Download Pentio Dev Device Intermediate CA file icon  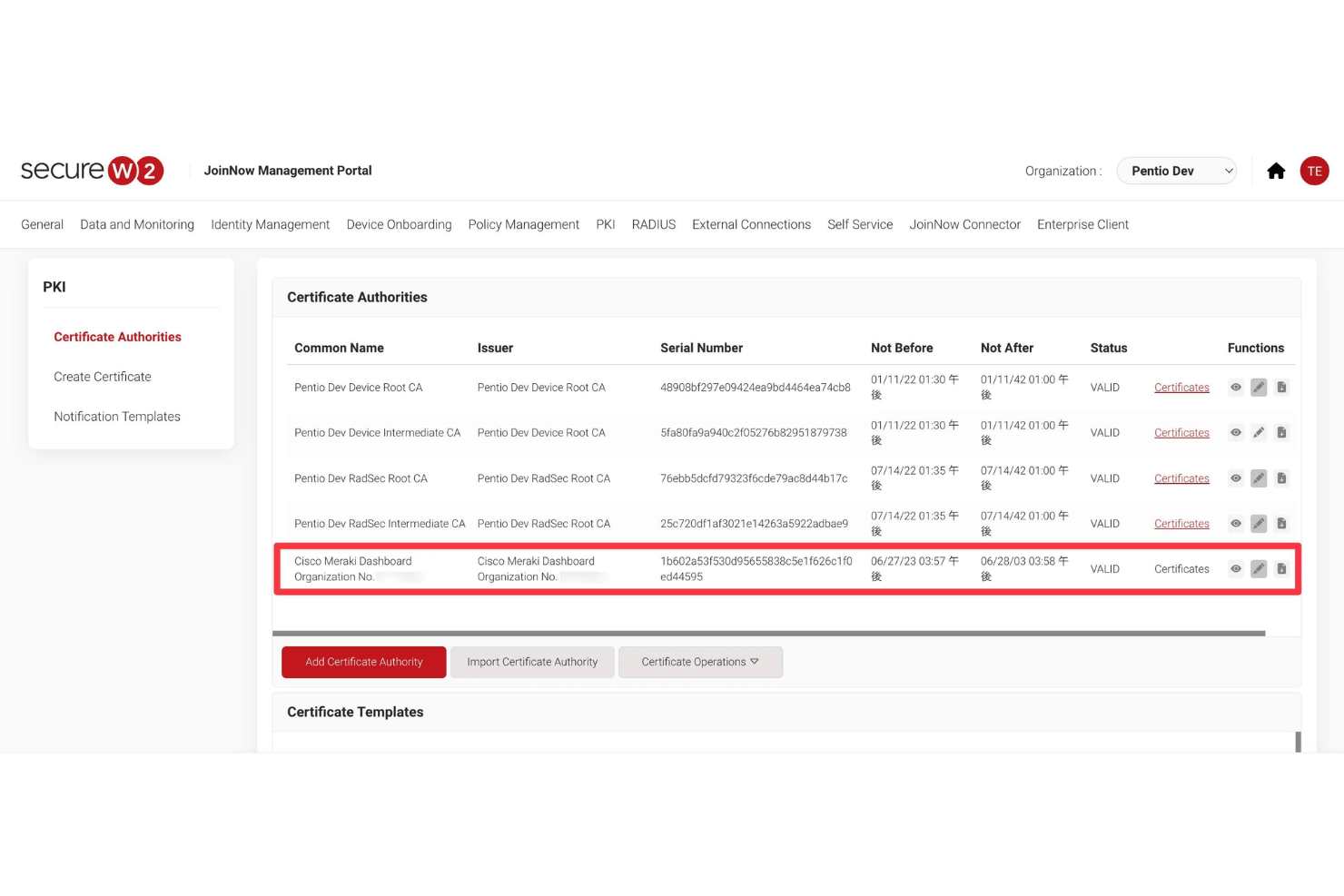coord(1281,433)
